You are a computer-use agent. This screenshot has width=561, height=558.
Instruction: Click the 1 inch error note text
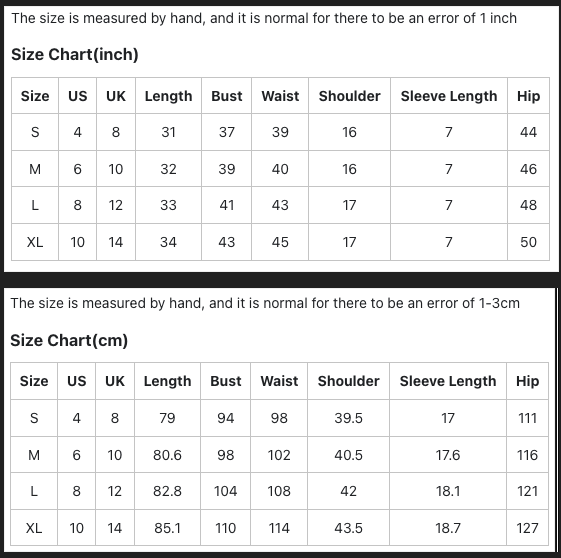(264, 18)
